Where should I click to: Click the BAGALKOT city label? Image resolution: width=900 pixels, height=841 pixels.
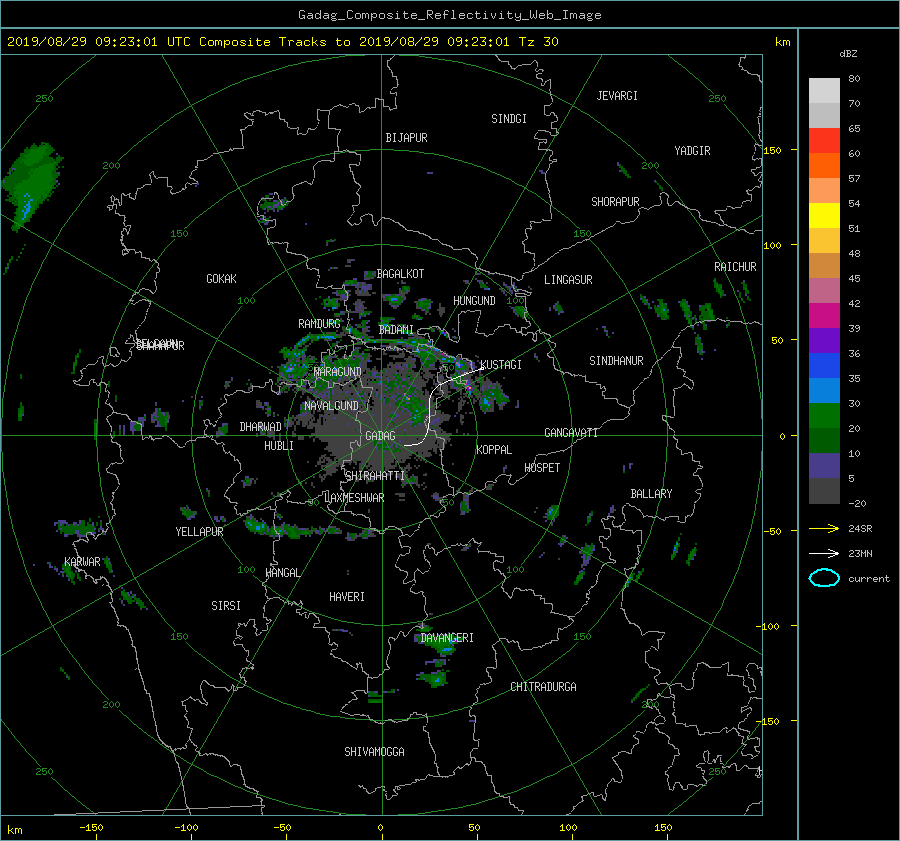[x=400, y=274]
